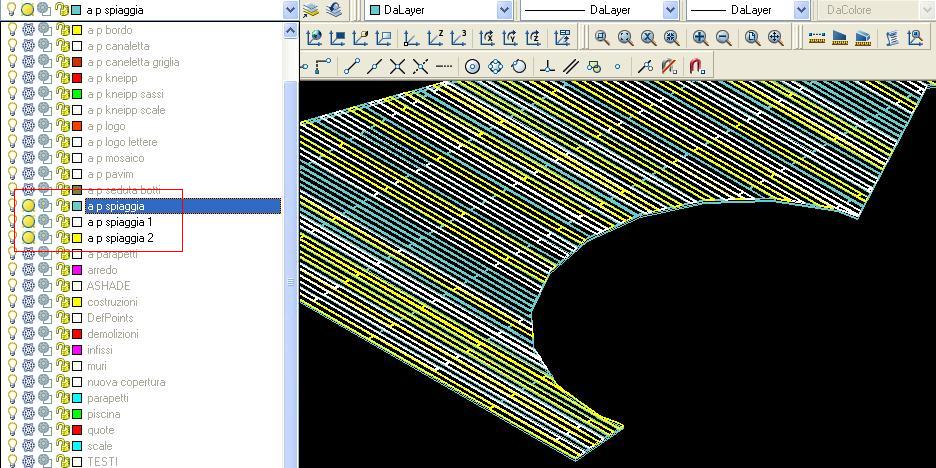Pick the 3 Point UCS tool
Viewport: 936px width, 468px height.
tap(458, 38)
